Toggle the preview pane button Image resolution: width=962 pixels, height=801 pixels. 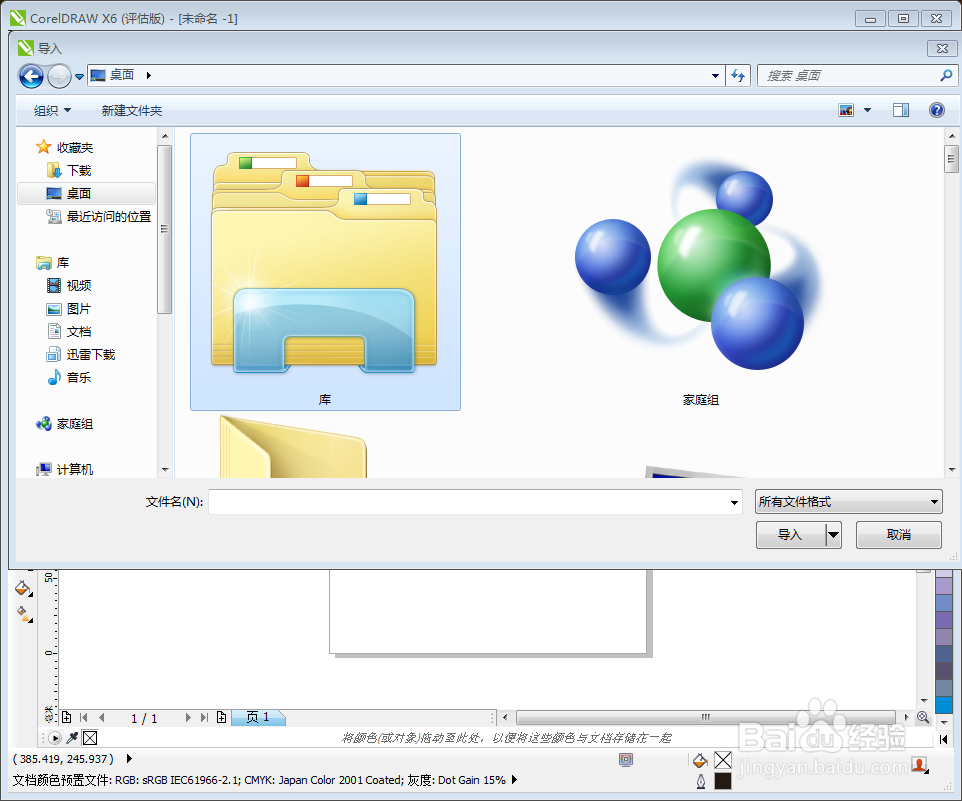(x=900, y=110)
